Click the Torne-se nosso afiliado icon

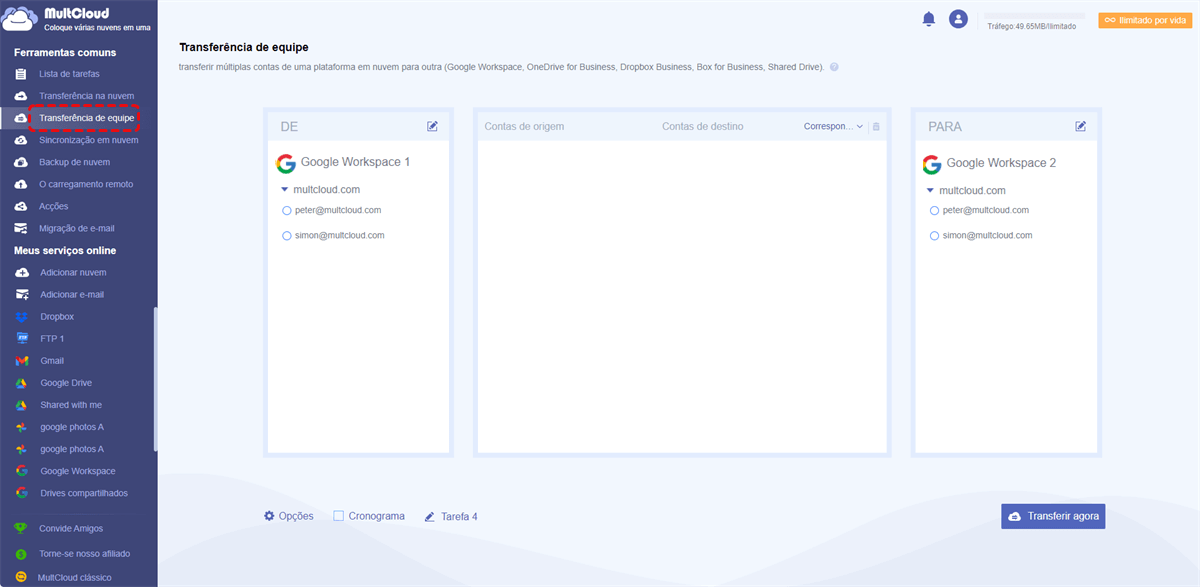[x=21, y=553]
